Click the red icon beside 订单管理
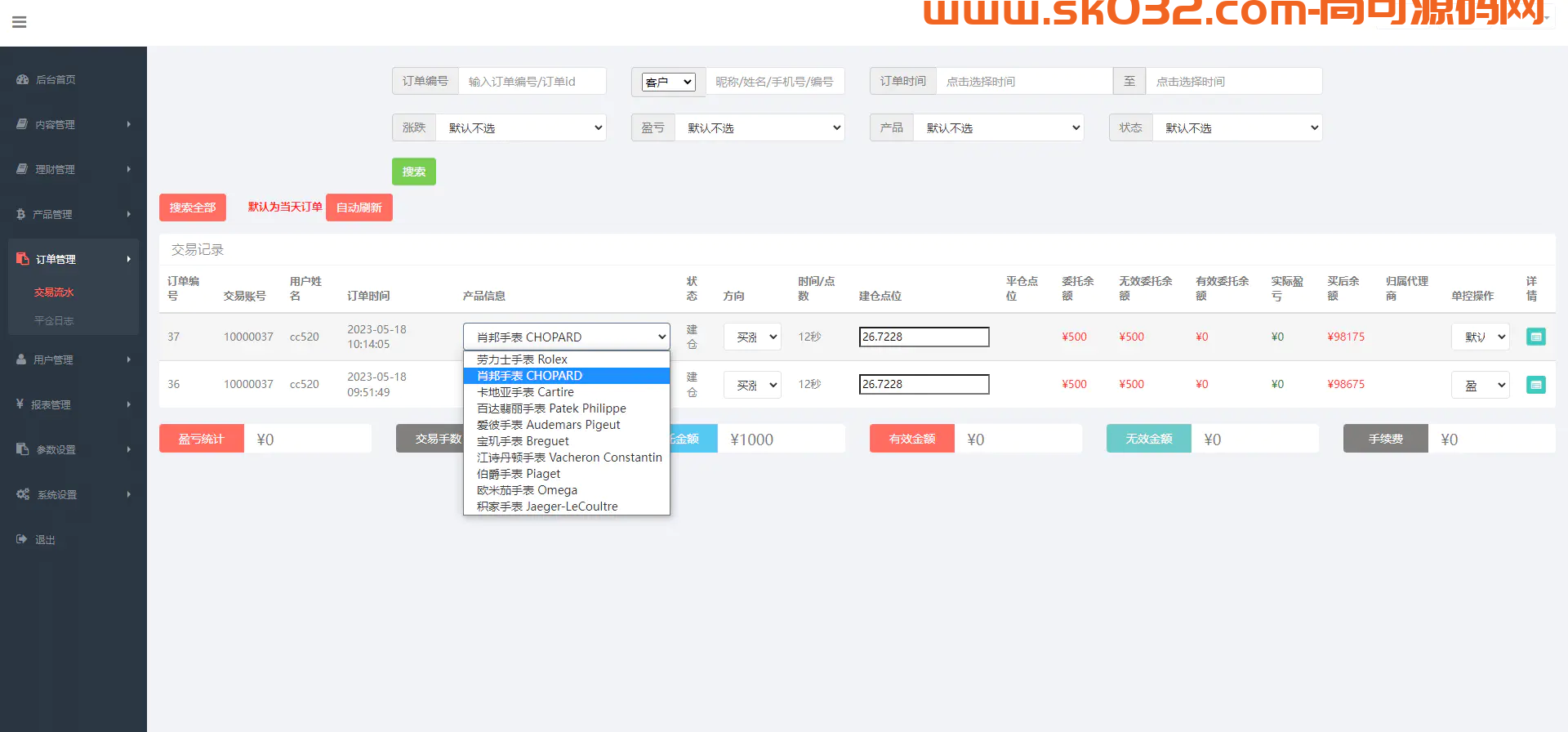This screenshot has height=732, width=1568. click(x=23, y=259)
